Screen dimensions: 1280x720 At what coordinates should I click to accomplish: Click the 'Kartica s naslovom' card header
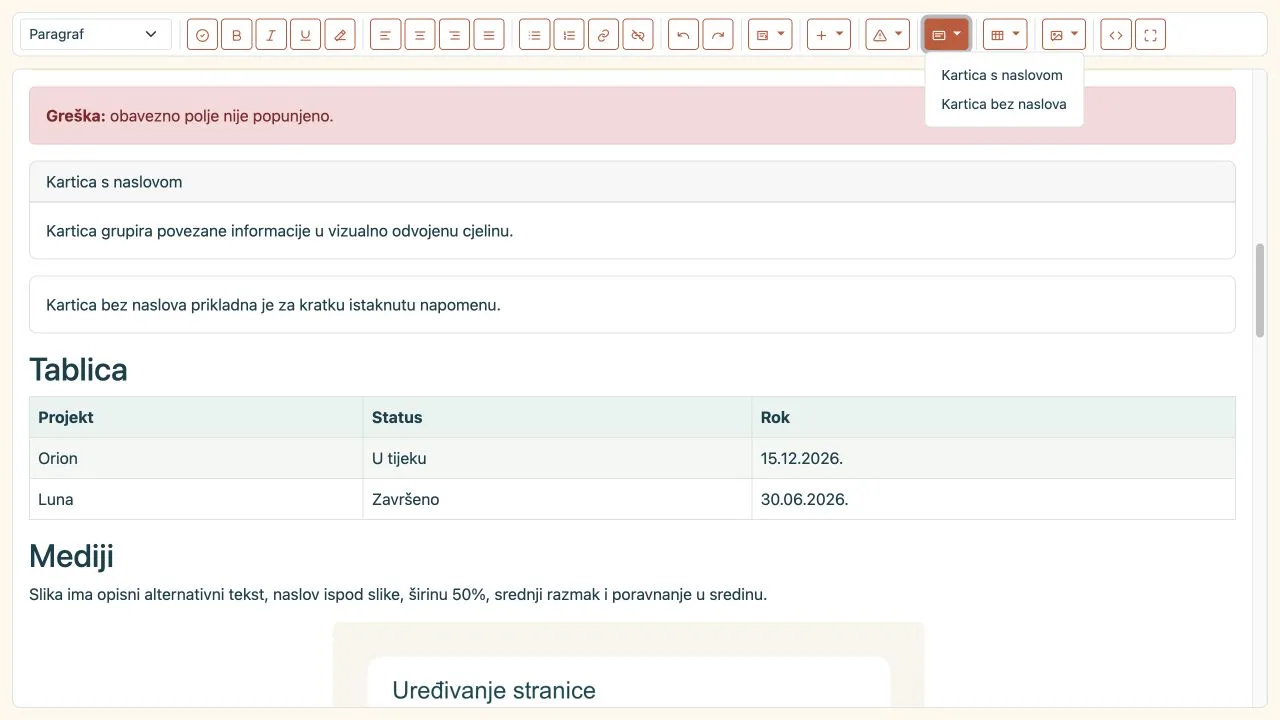tap(632, 182)
